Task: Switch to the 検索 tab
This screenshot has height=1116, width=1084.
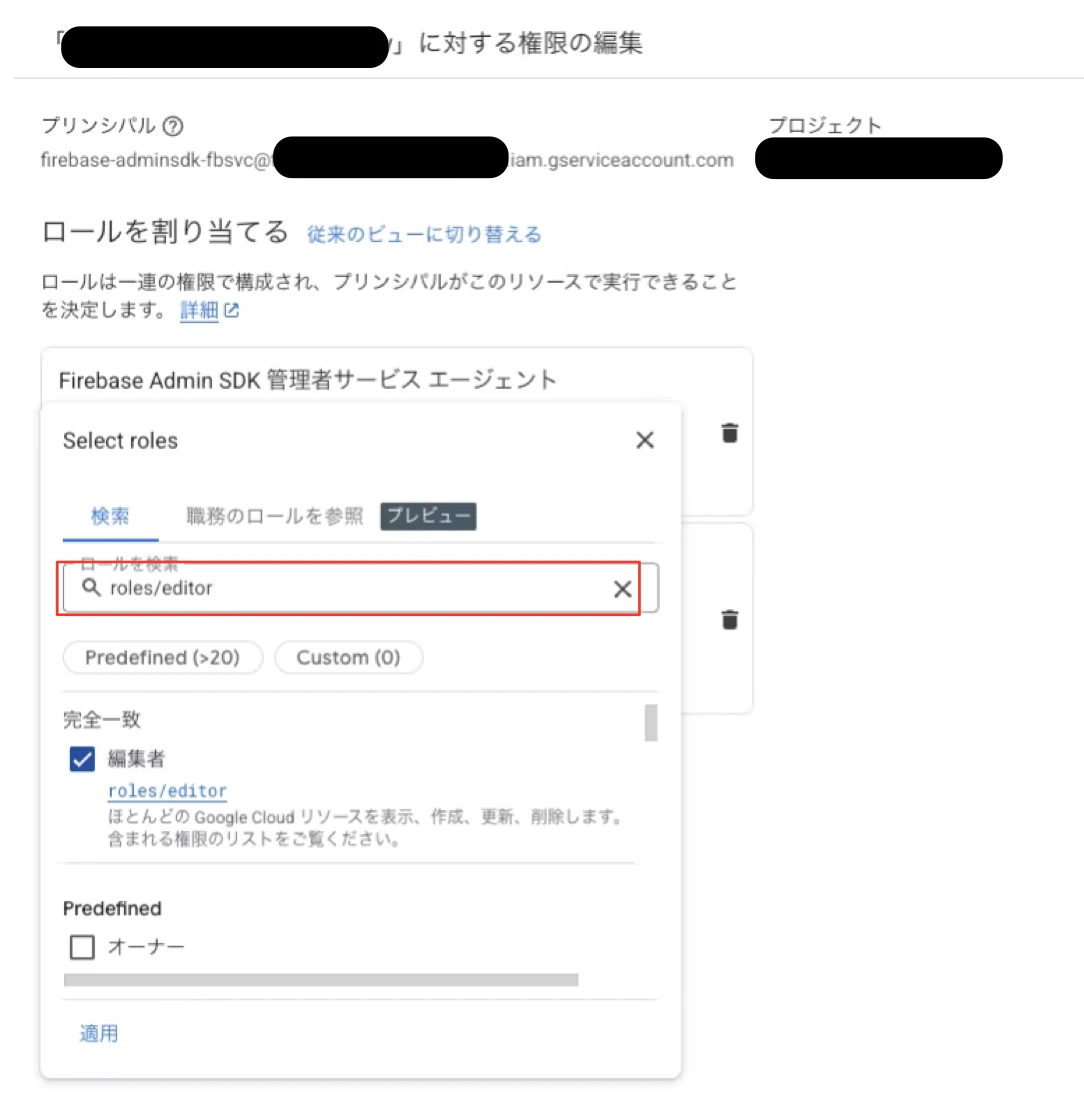Action: 110,516
